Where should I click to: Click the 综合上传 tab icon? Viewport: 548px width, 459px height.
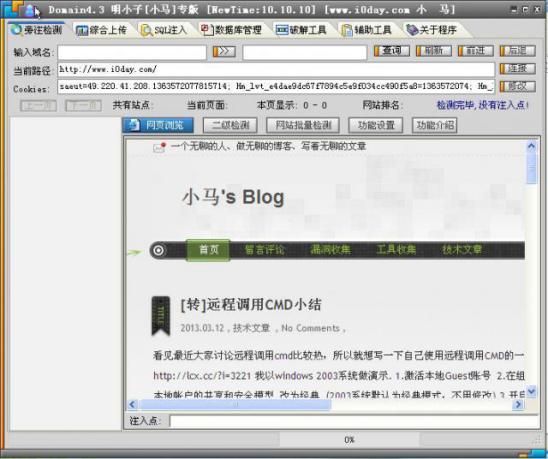coord(82,30)
